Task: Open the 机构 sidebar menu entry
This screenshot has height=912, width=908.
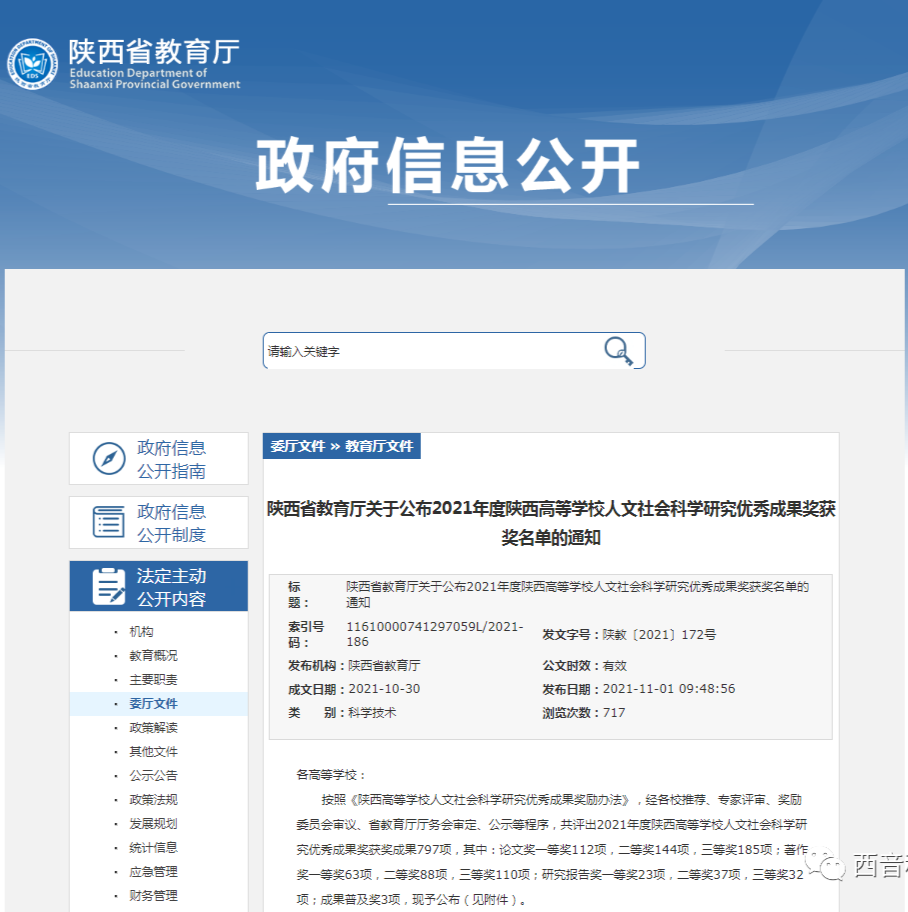Action: pyautogui.click(x=143, y=631)
